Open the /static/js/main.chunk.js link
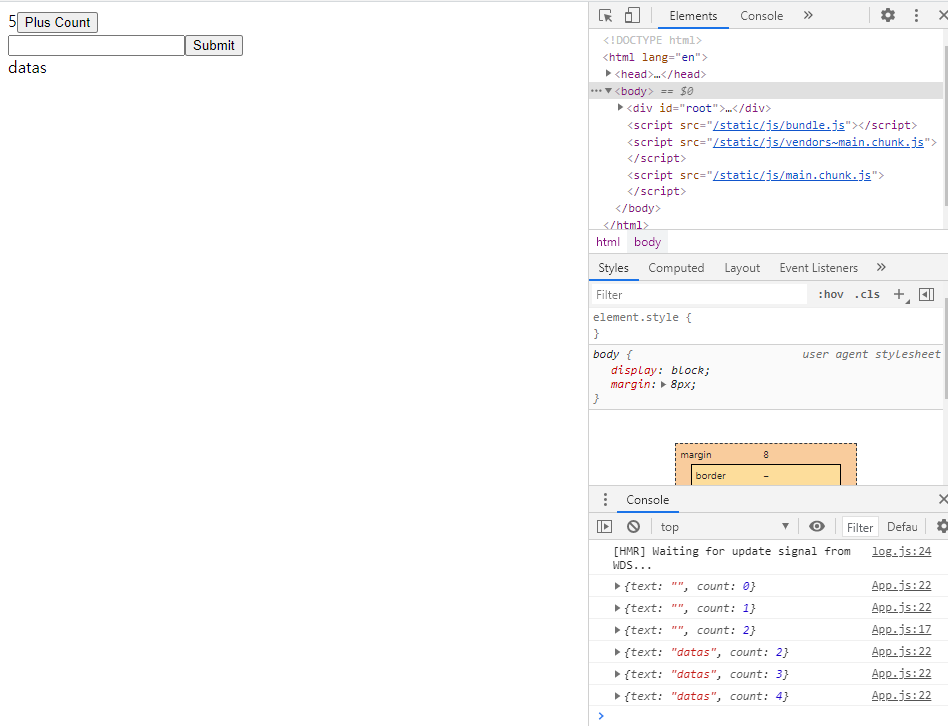948x726 pixels. click(x=791, y=175)
